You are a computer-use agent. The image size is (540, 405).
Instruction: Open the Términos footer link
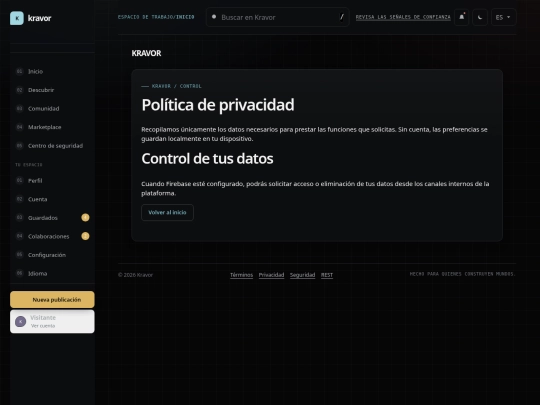(241, 275)
